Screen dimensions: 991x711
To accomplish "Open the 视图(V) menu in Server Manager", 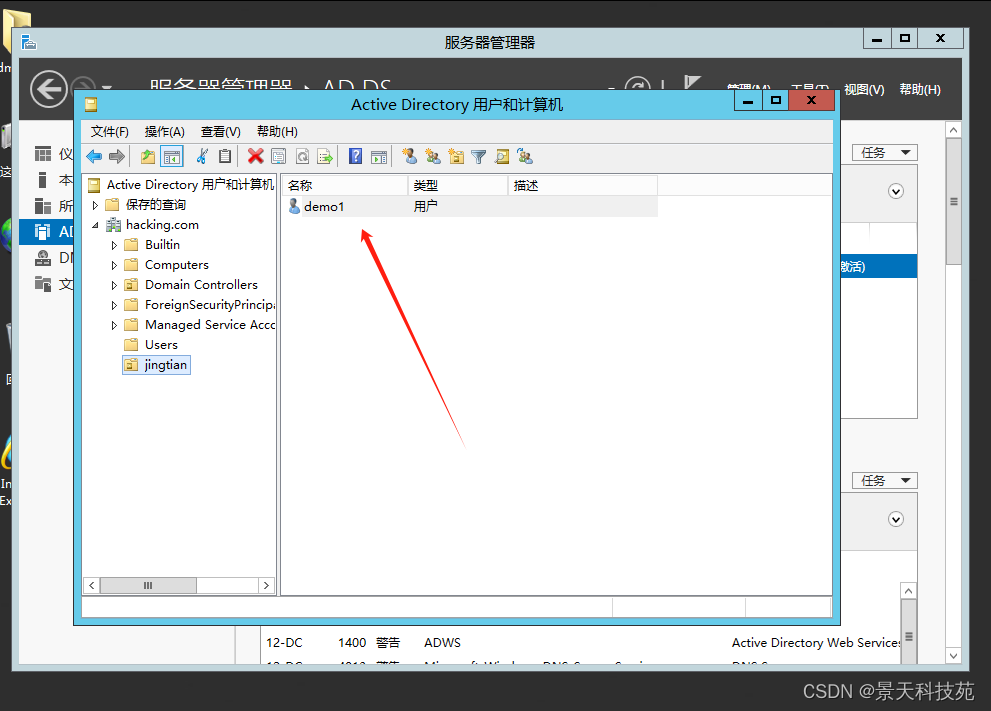I will [x=864, y=90].
